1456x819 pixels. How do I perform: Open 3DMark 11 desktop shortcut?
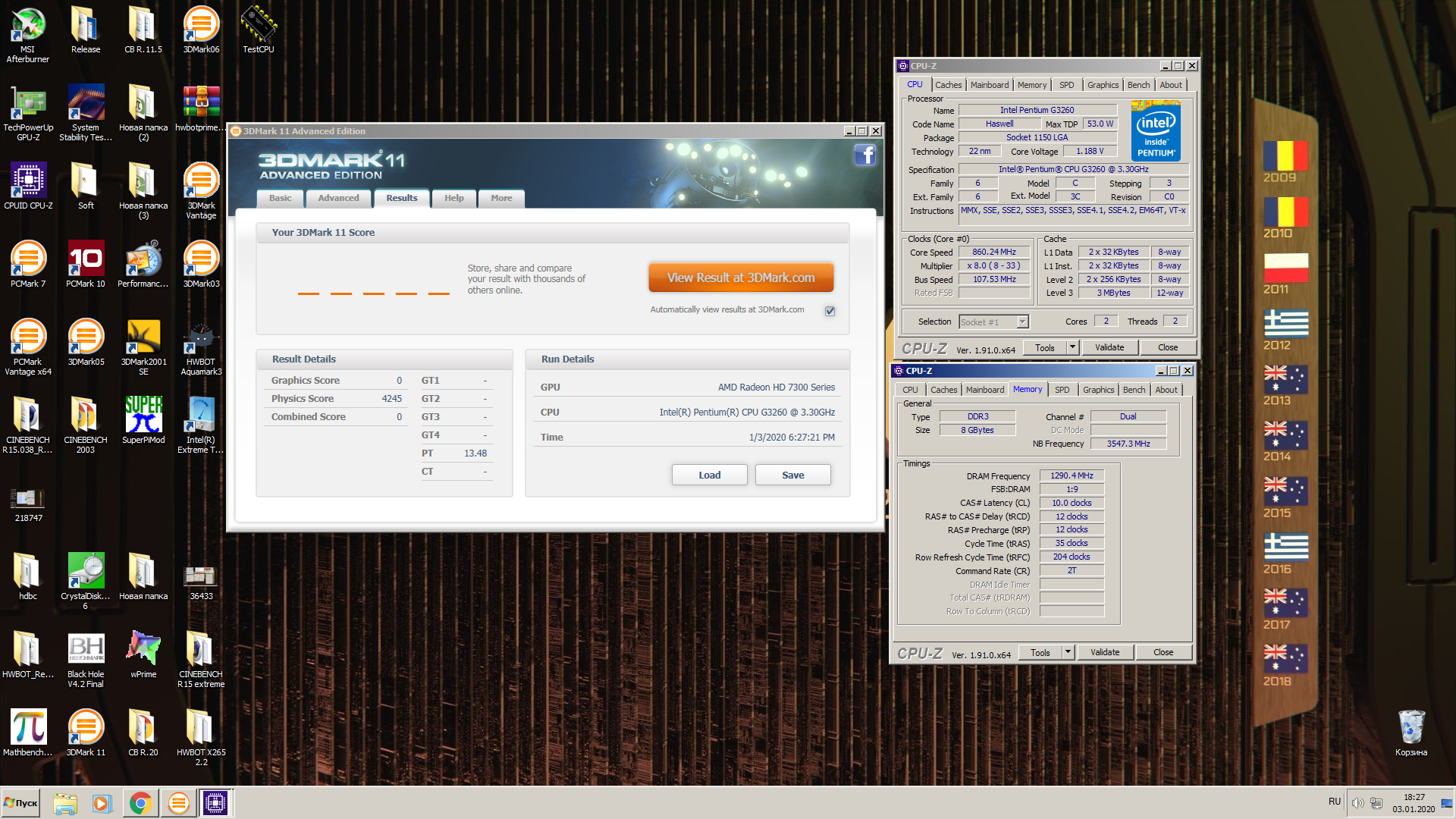click(86, 733)
